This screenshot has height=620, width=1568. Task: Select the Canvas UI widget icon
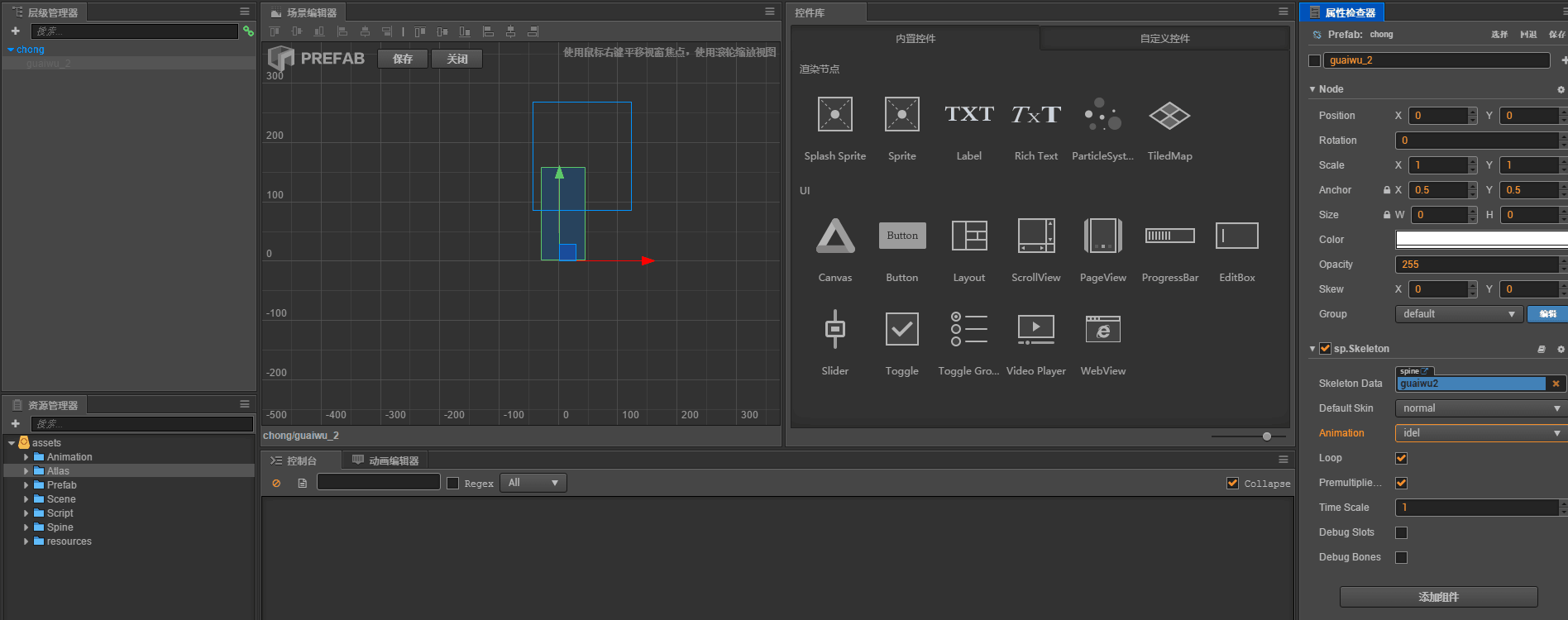click(x=834, y=236)
